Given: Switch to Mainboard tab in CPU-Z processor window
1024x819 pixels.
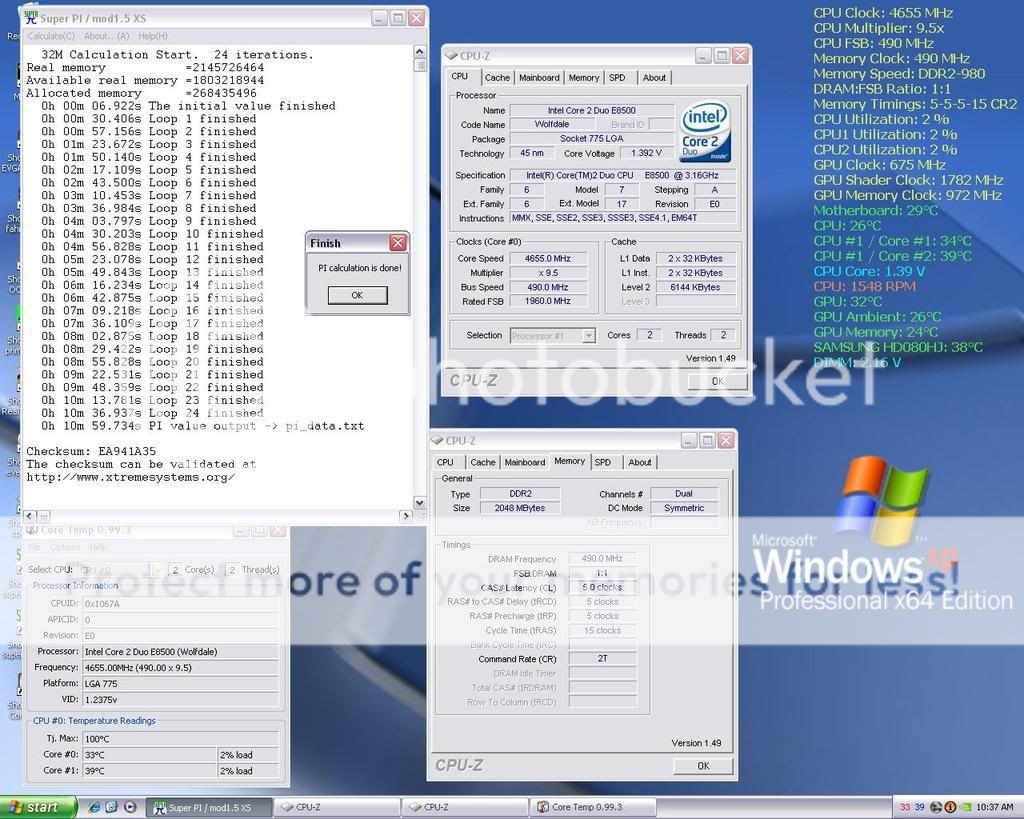Looking at the screenshot, I should pyautogui.click(x=539, y=78).
